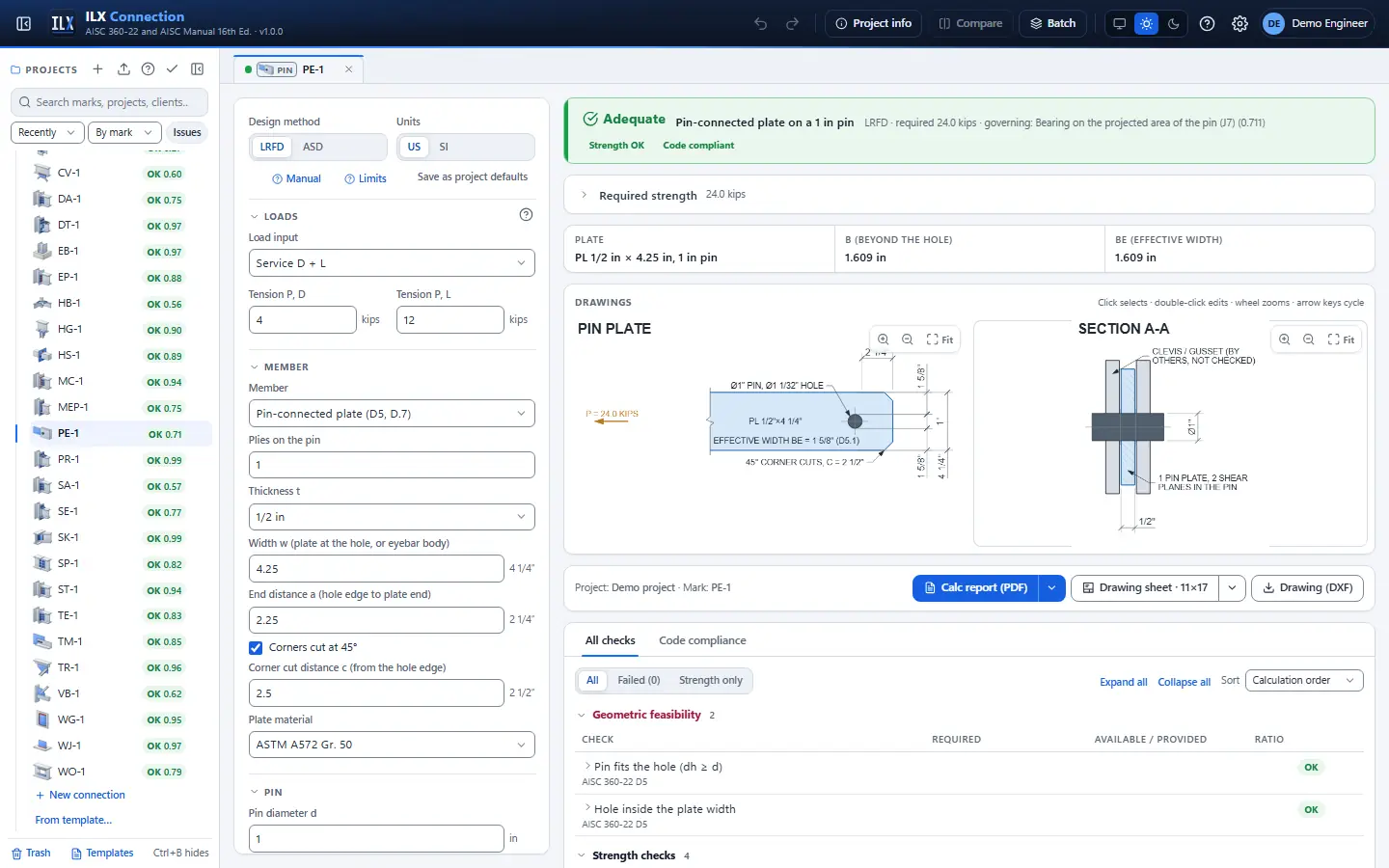
Task: Open the By mark grouping dropdown
Action: 123,132
